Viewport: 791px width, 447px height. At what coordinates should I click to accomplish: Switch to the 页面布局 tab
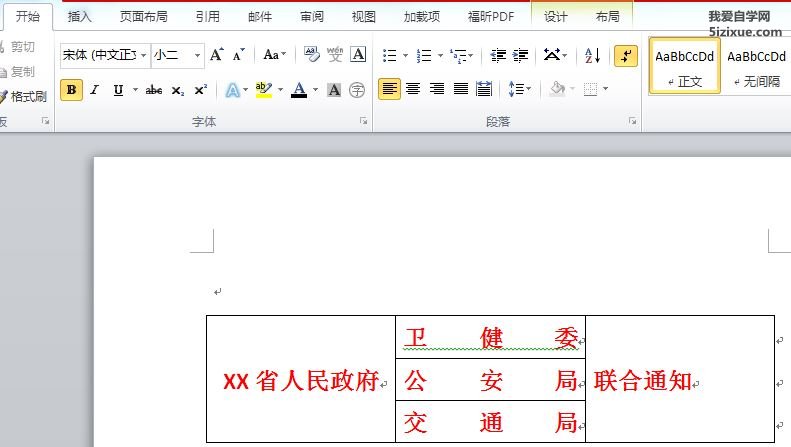[144, 17]
